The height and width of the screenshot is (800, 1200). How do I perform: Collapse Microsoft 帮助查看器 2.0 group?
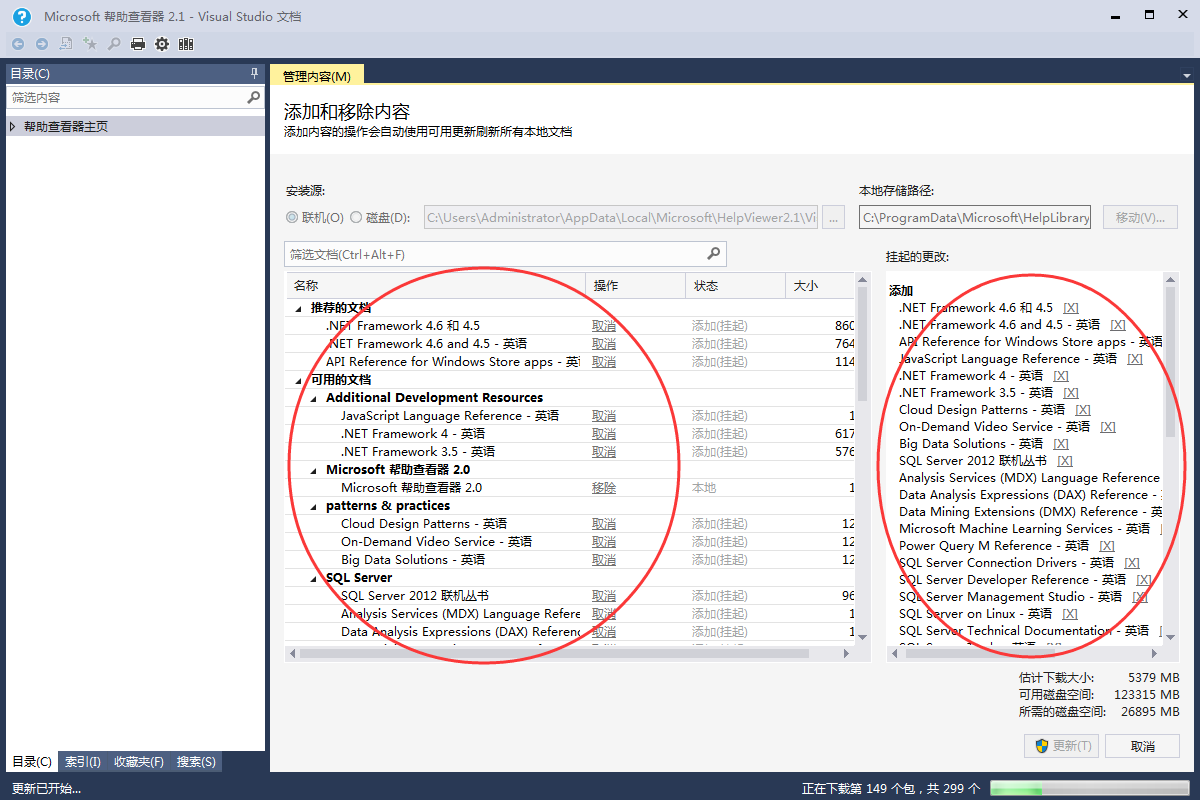314,470
